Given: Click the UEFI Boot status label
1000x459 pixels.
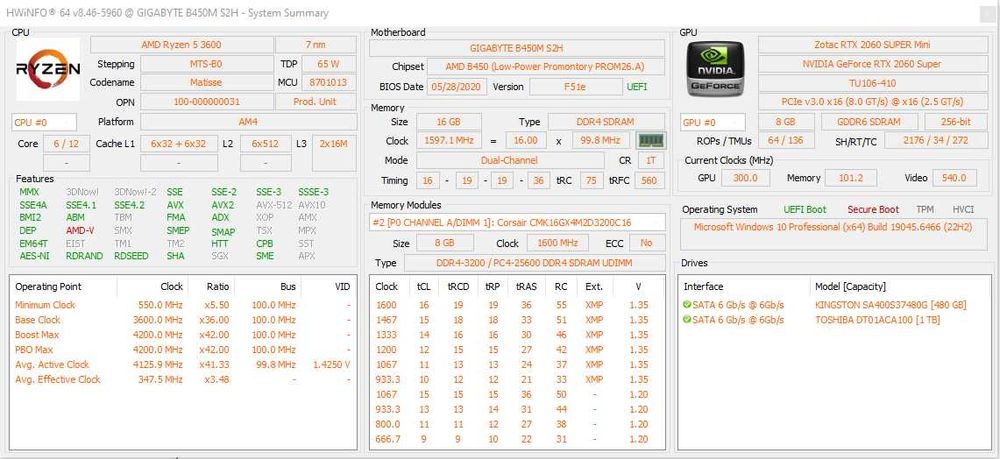Looking at the screenshot, I should [x=805, y=209].
